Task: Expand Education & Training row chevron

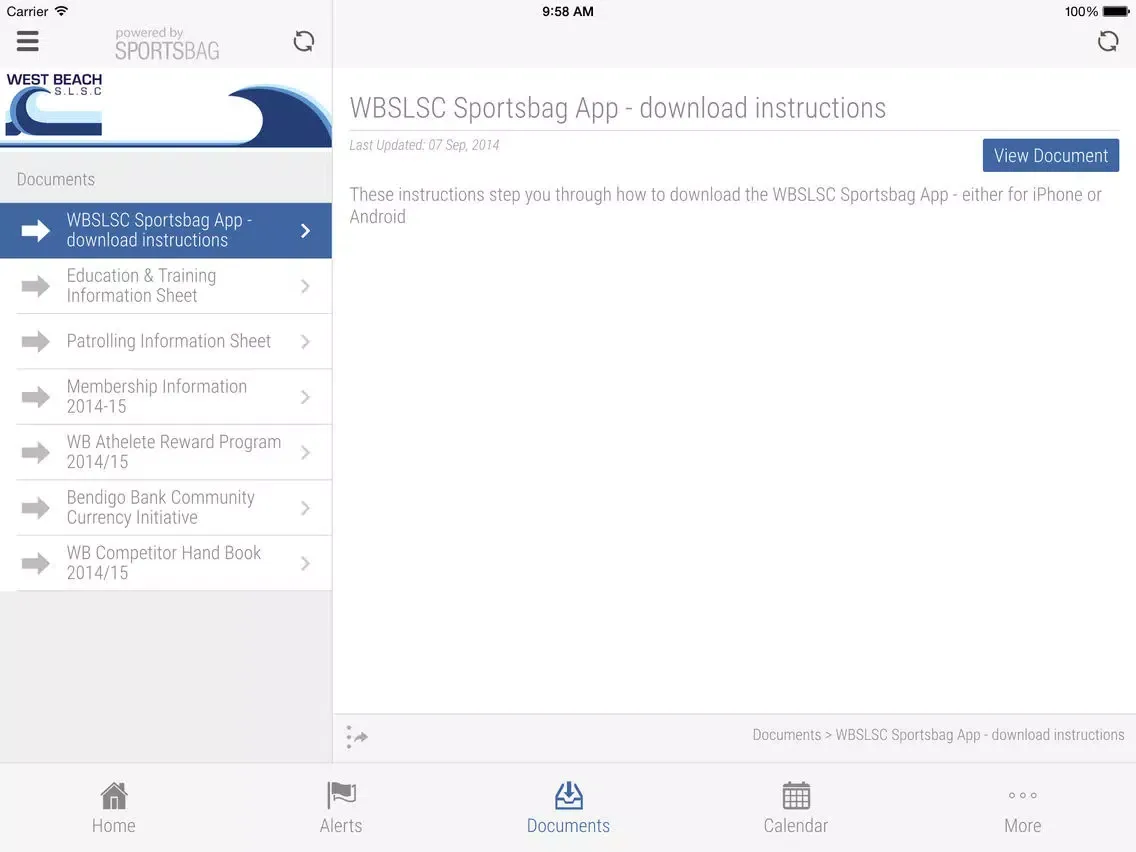Action: click(x=305, y=286)
